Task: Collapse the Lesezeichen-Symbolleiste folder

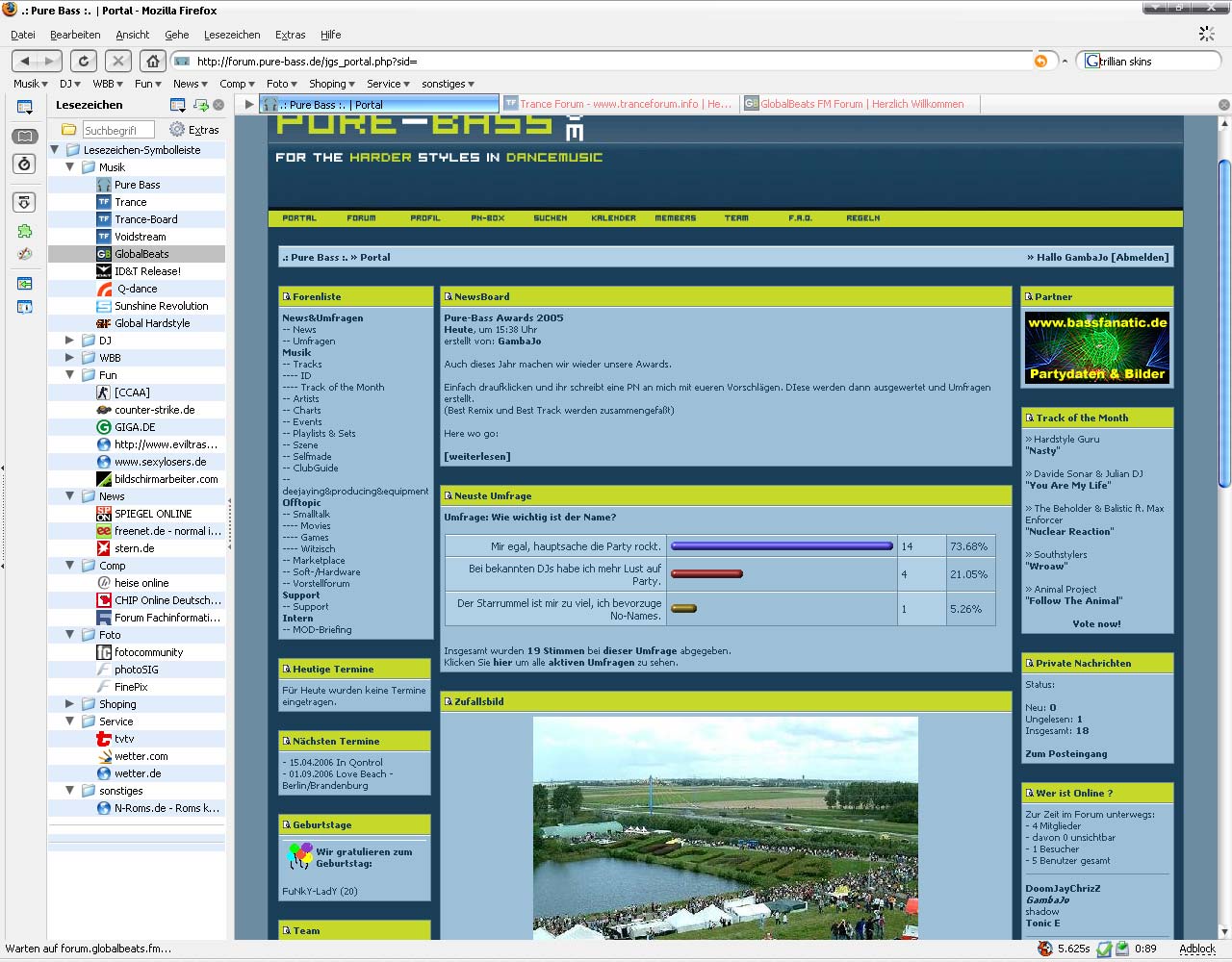Action: click(55, 150)
